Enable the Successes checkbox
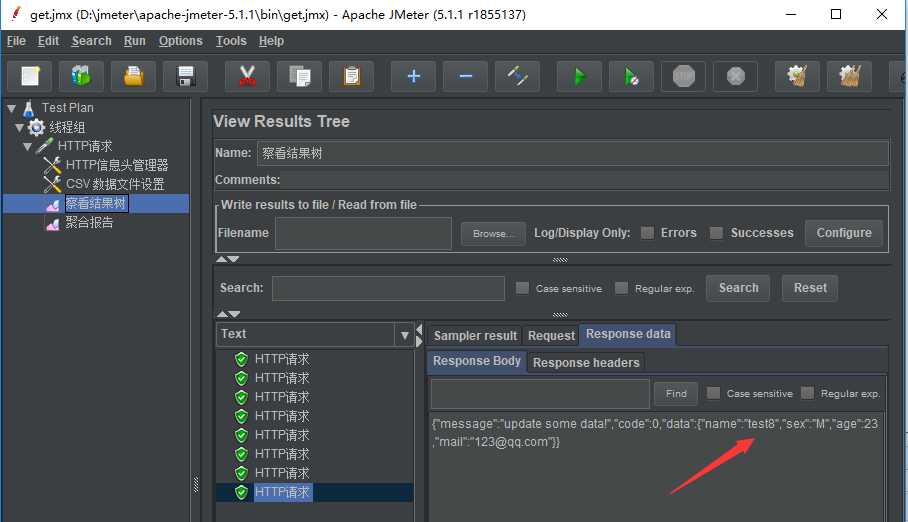The image size is (908, 522). pyautogui.click(x=716, y=233)
